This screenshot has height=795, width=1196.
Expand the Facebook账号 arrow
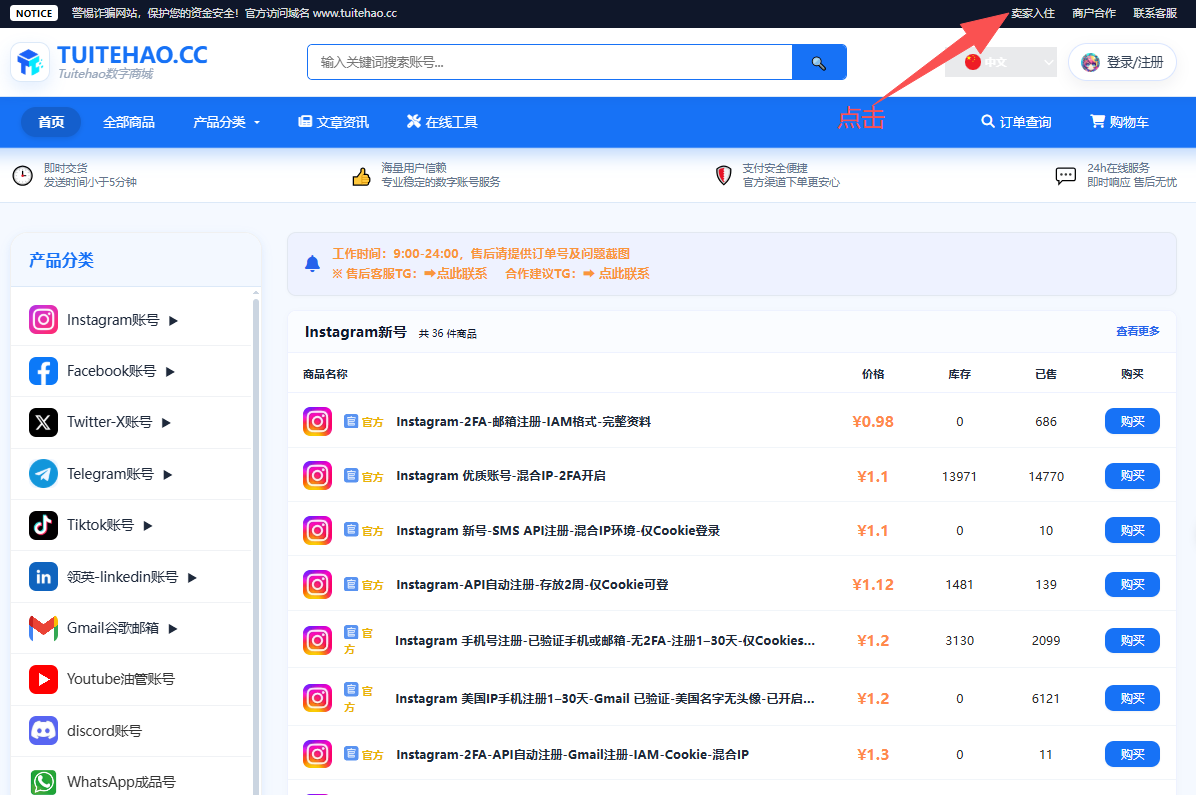171,372
